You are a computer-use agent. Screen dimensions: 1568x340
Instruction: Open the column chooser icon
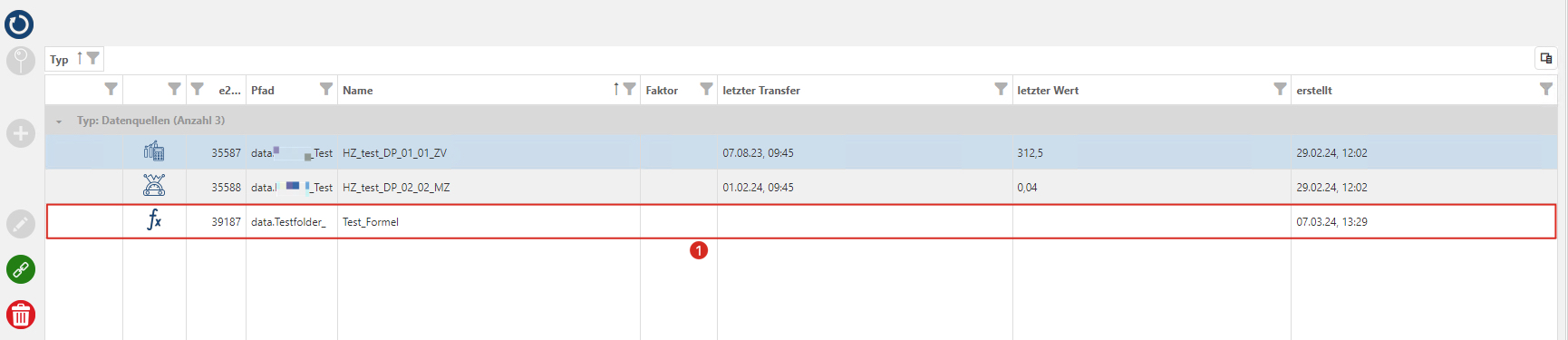[x=1546, y=58]
